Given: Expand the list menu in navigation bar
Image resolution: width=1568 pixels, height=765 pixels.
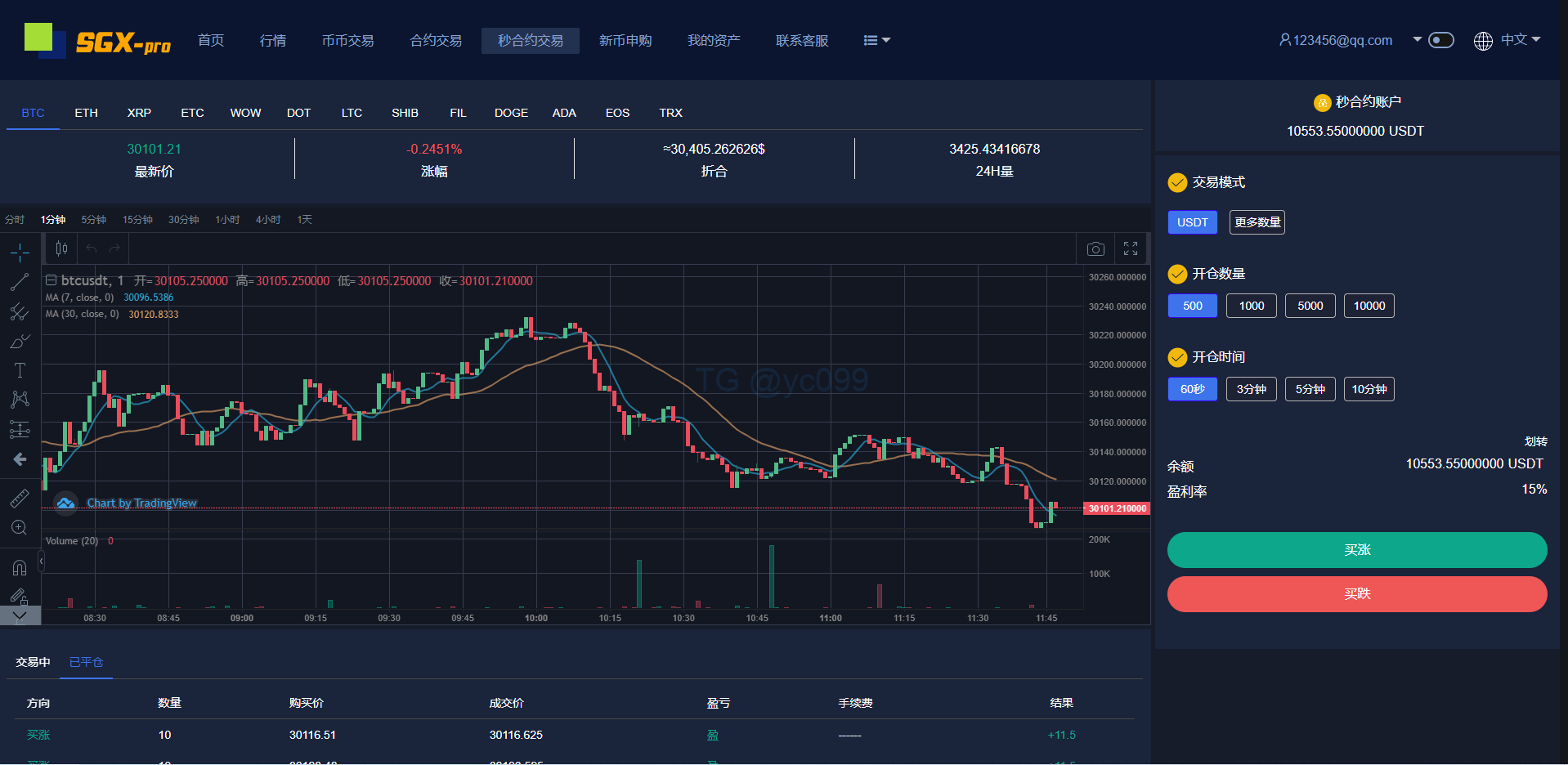Looking at the screenshot, I should [x=876, y=40].
